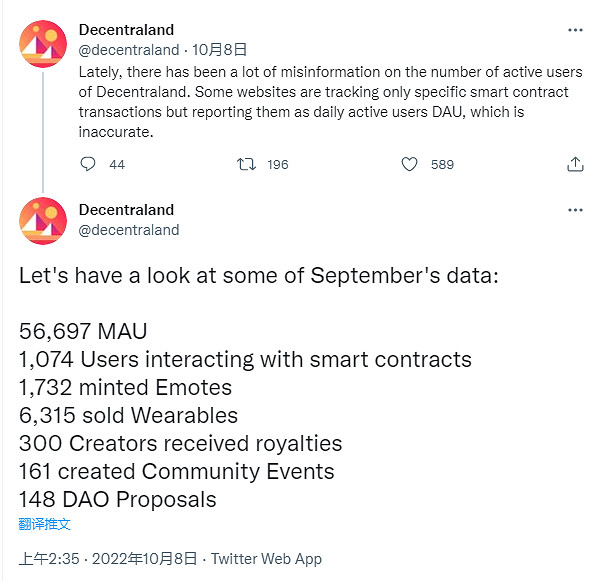Open the Decentraland name on second tweet
The image size is (601, 581).
[126, 210]
